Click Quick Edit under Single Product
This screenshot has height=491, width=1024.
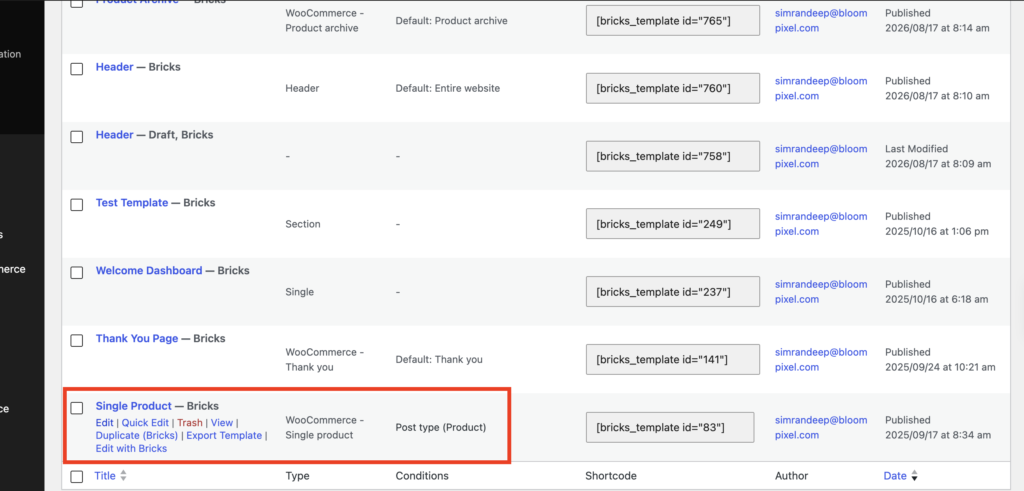click(145, 423)
